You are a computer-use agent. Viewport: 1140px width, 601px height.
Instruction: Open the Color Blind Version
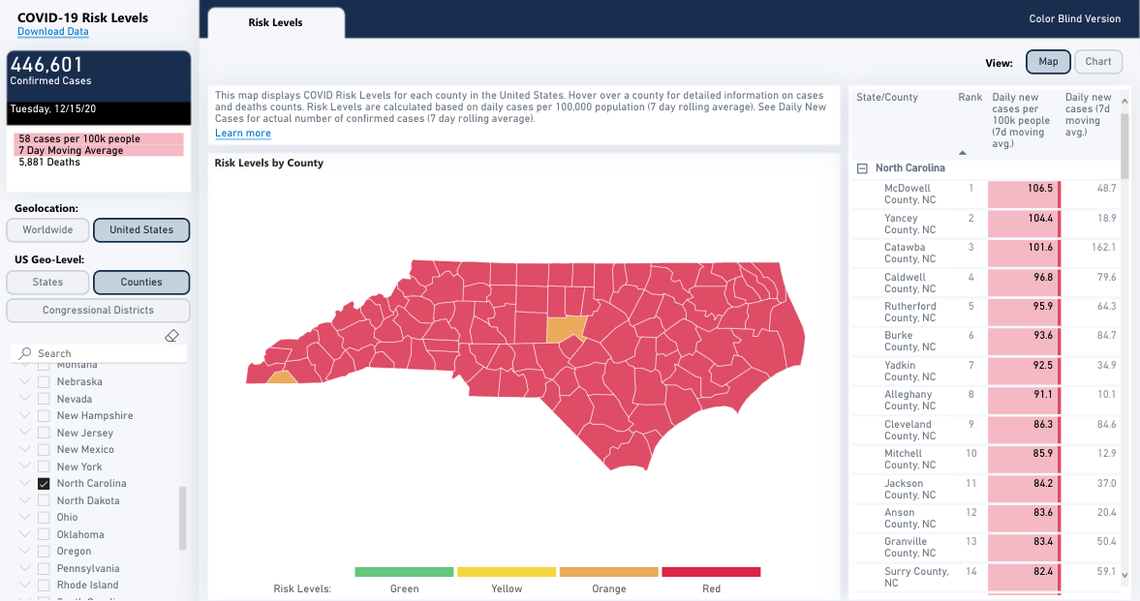point(1075,17)
